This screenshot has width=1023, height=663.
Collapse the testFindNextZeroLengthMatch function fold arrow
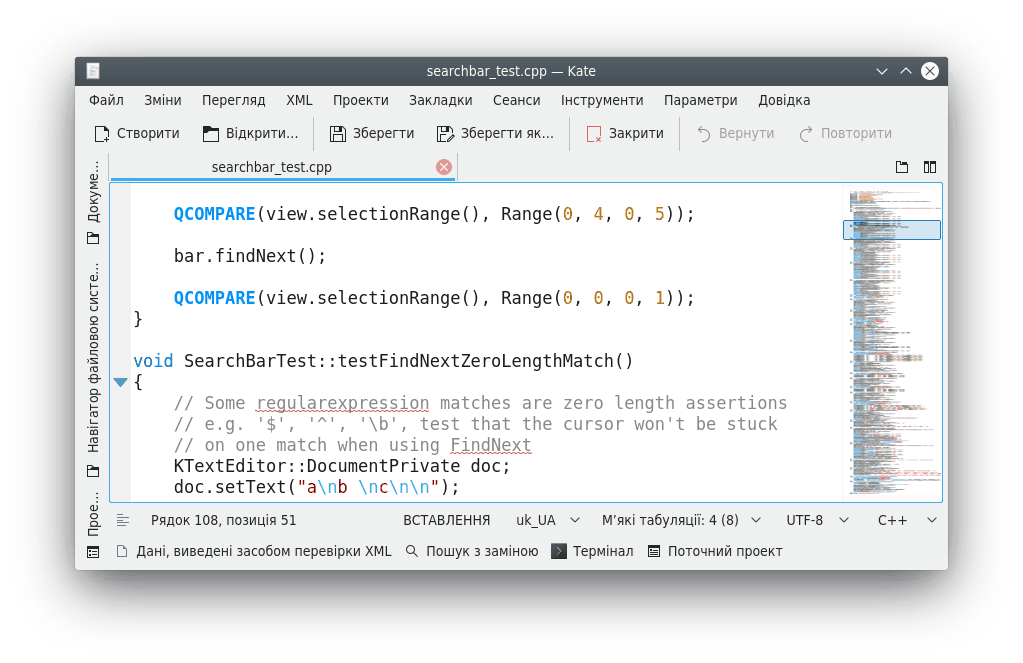pyautogui.click(x=120, y=382)
